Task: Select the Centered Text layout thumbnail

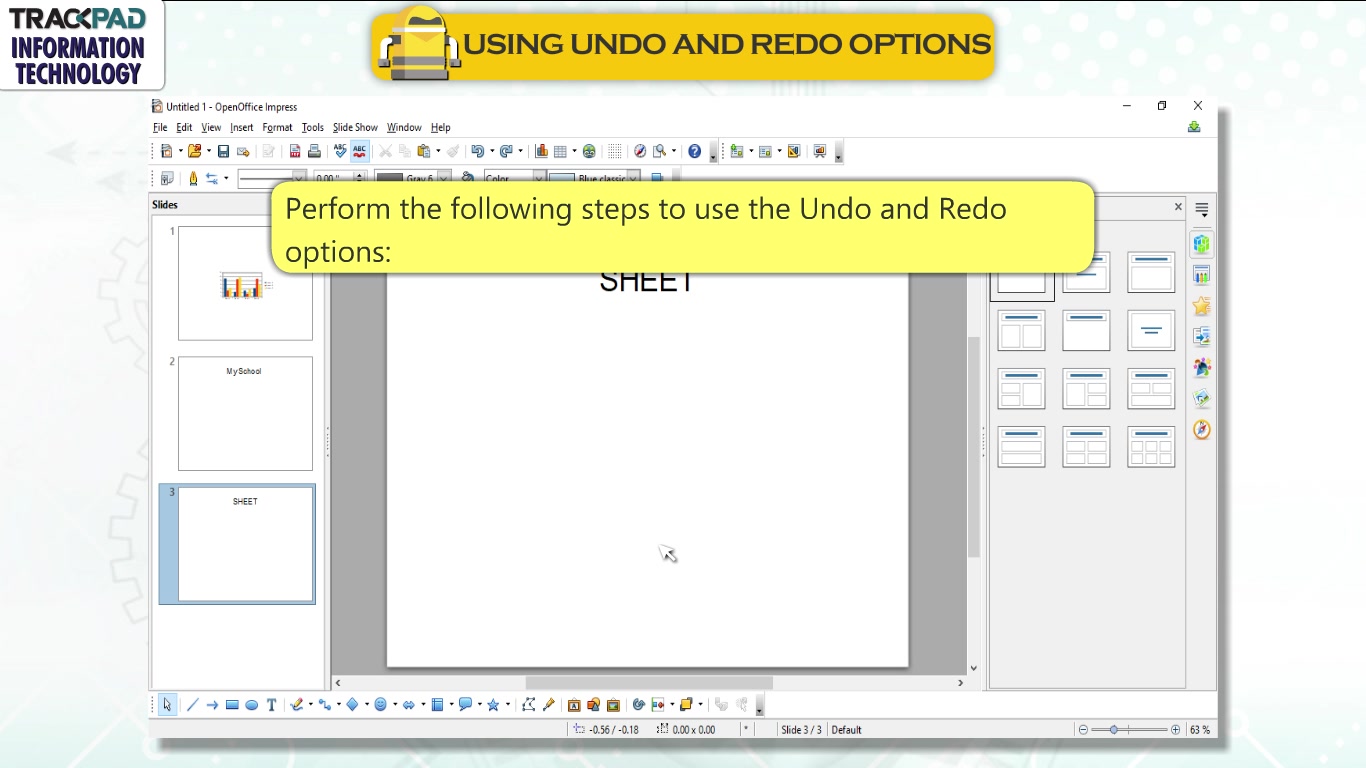Action: [x=1151, y=330]
